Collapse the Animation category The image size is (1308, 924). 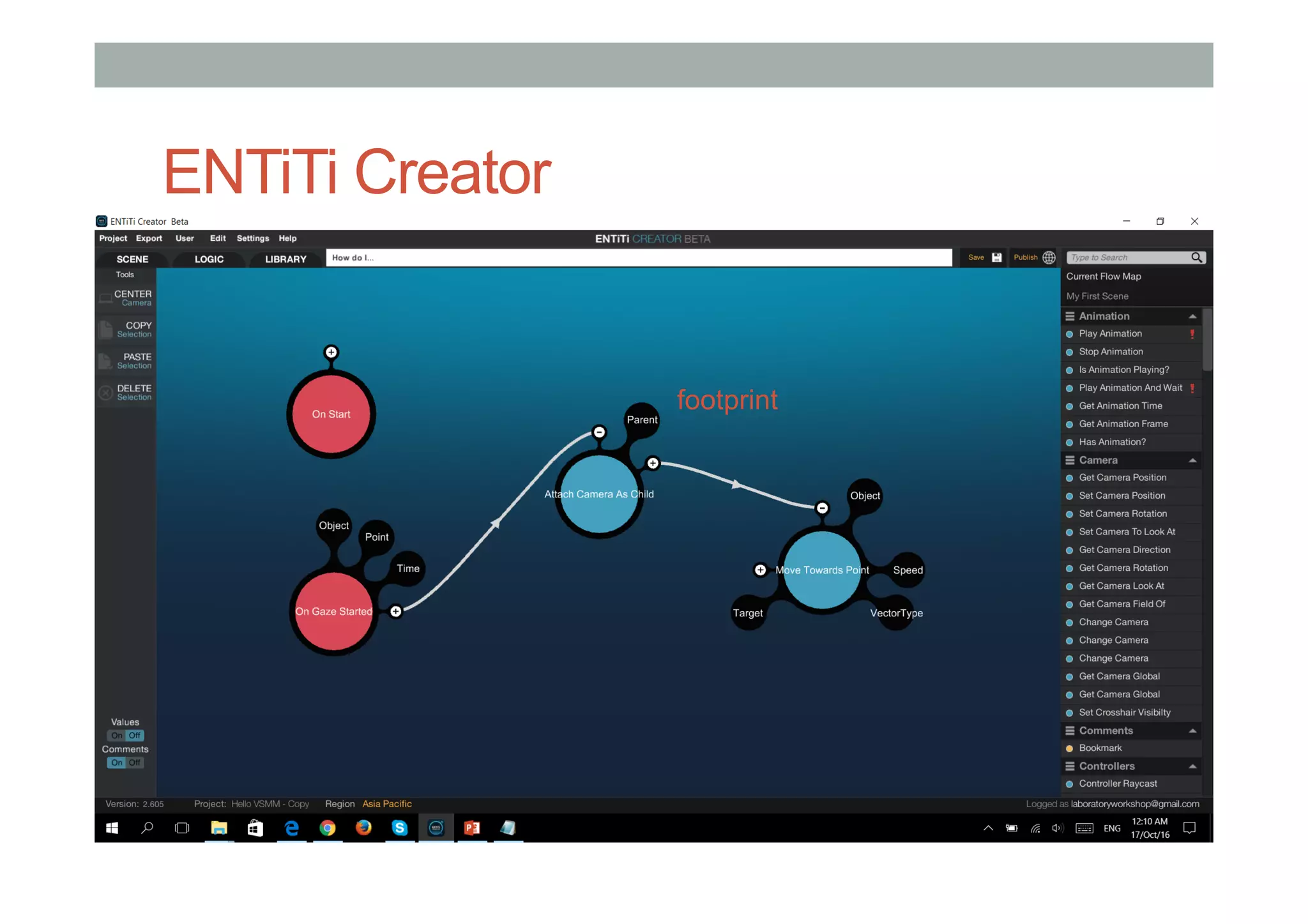[1192, 316]
